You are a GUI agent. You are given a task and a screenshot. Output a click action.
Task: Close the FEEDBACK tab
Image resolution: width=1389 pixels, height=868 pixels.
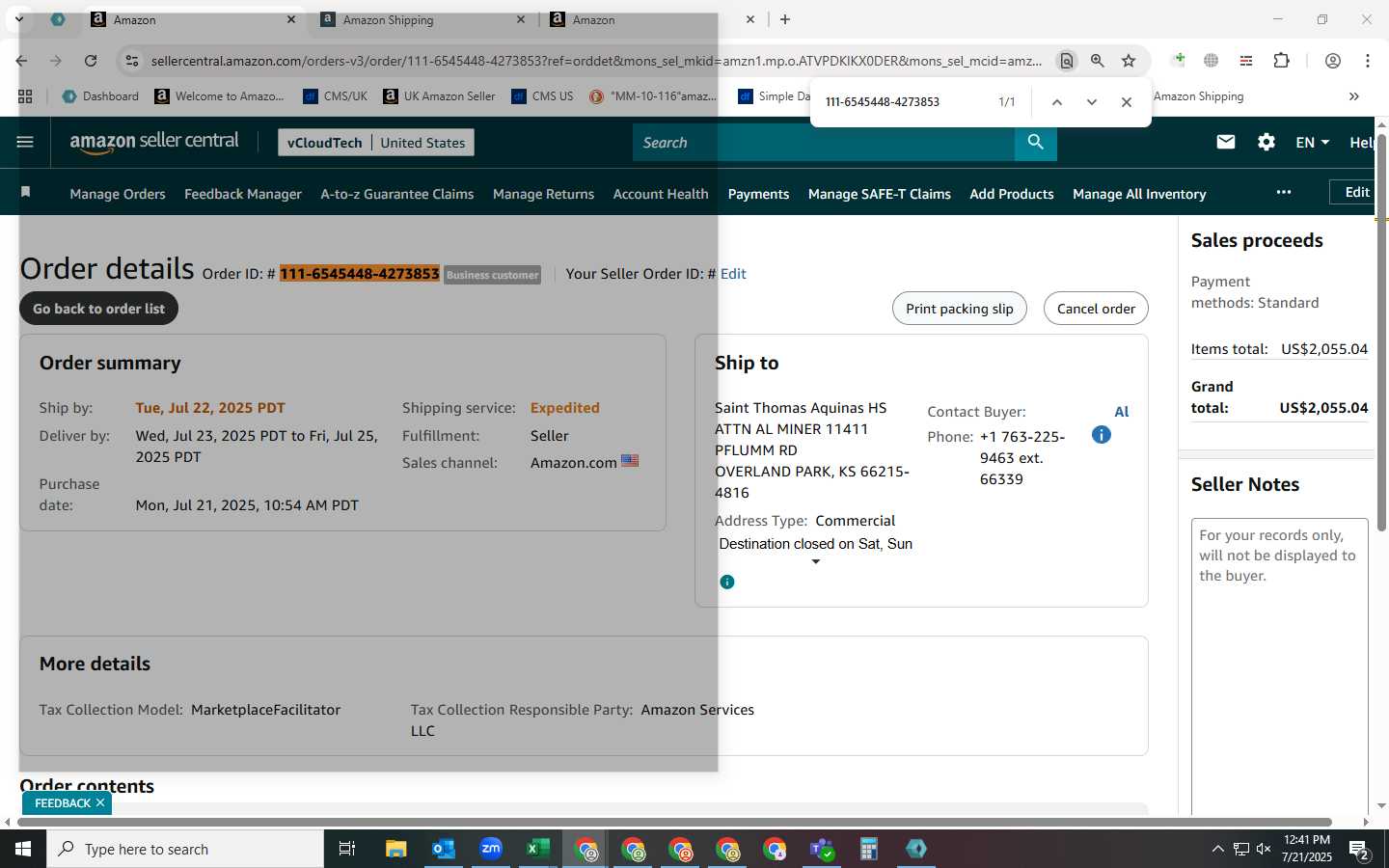pyautogui.click(x=100, y=802)
